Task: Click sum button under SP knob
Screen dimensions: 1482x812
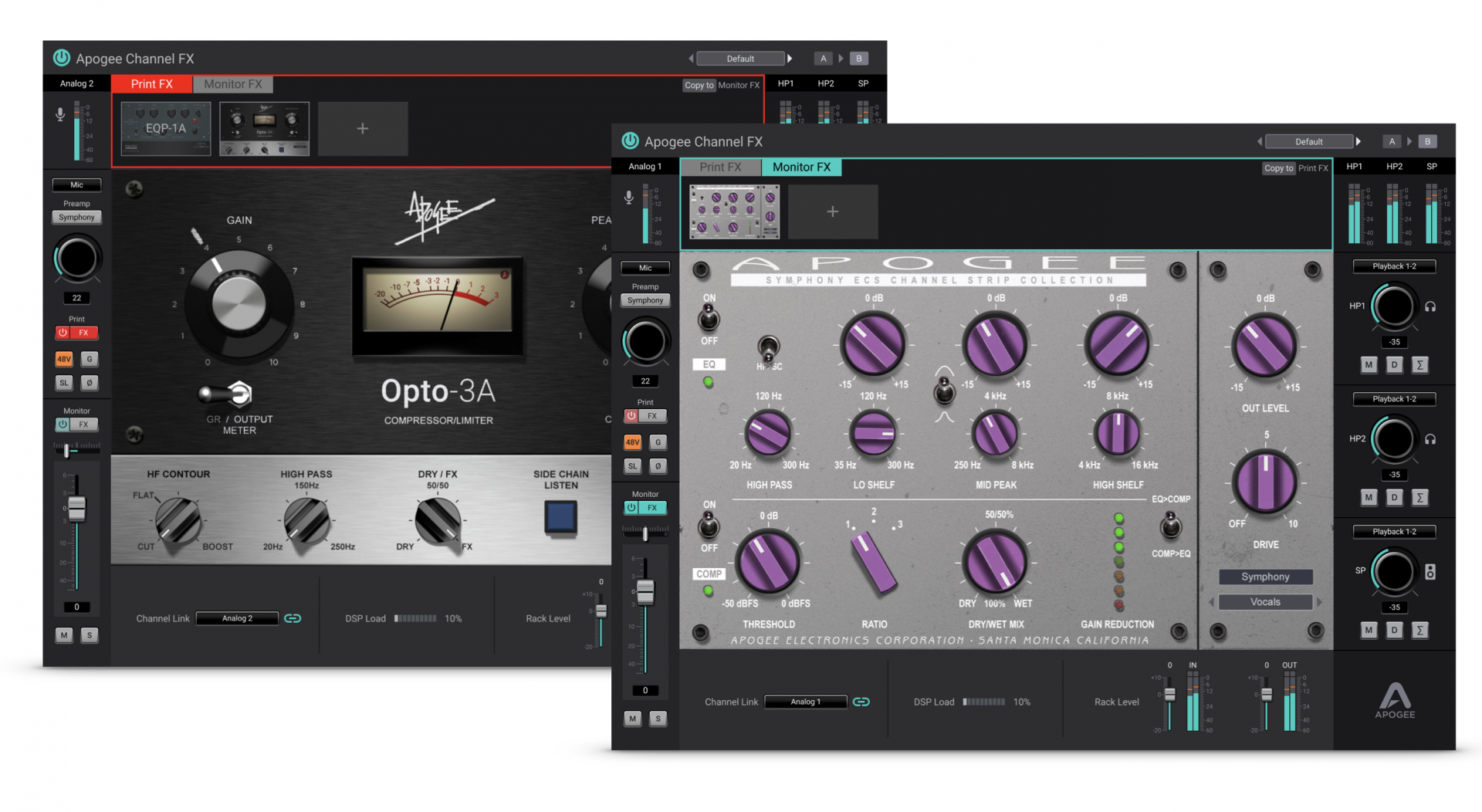Action: pos(1419,631)
